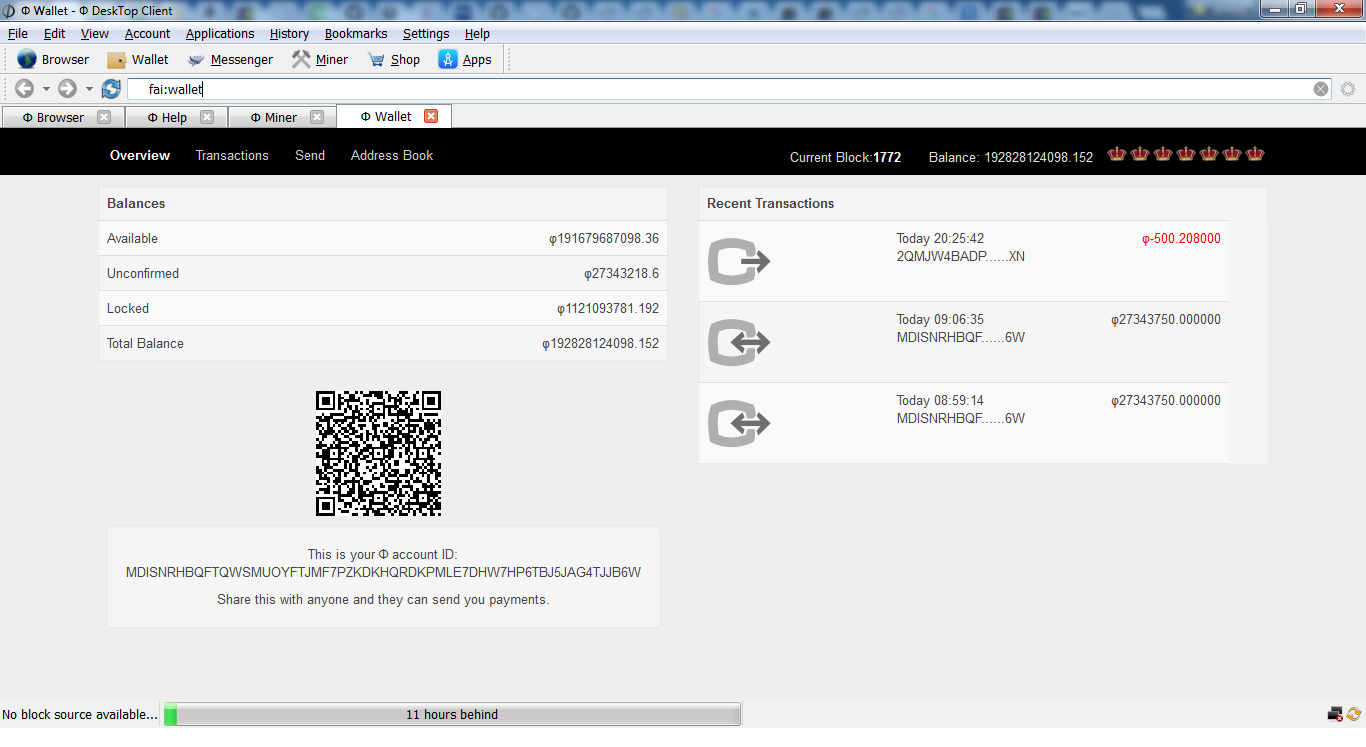Viewport: 1366px width, 747px height.
Task: Open the forward history dropdown arrow
Action: pos(89,89)
